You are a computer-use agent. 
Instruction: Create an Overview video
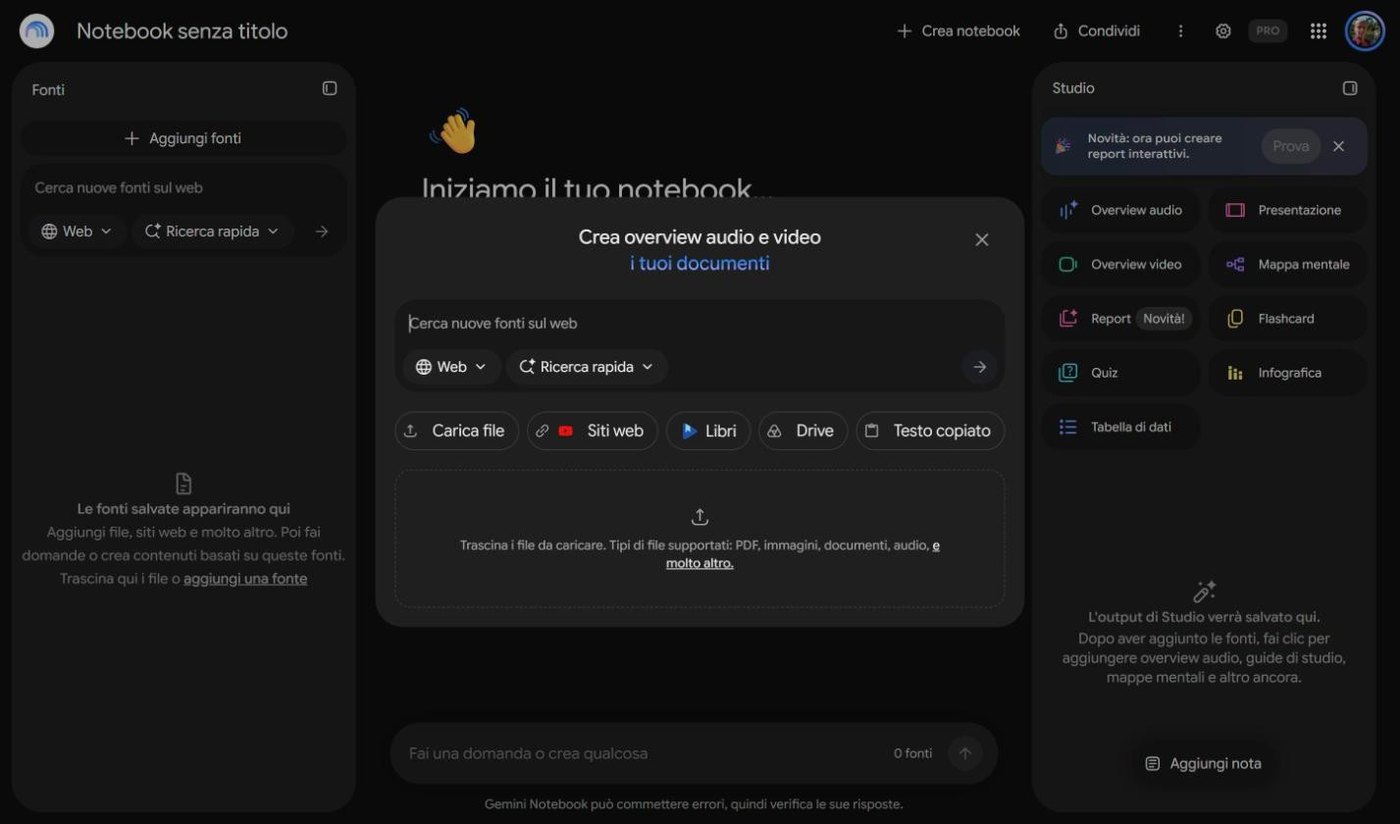pos(1121,264)
